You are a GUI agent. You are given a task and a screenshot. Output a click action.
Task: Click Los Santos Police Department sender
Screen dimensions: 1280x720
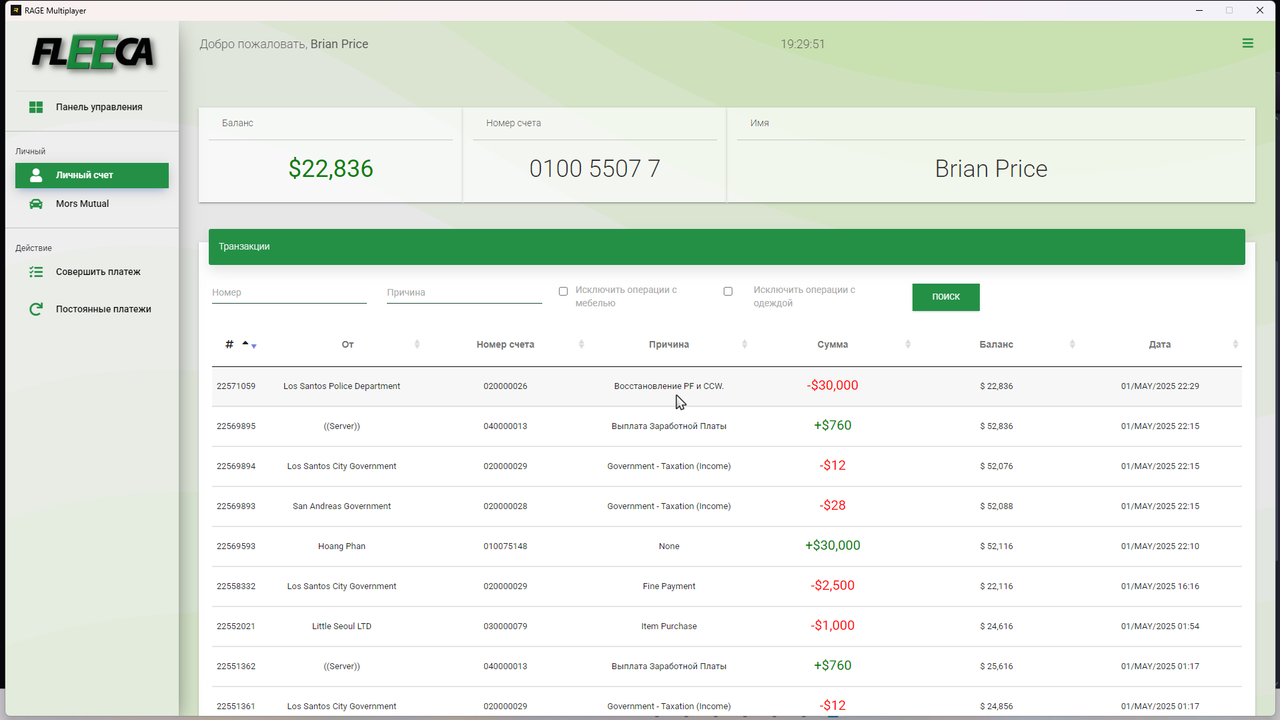coord(342,386)
